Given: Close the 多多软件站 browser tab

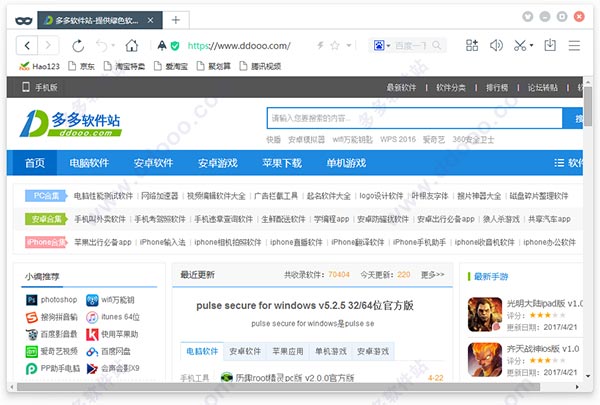Looking at the screenshot, I should tap(150, 20).
